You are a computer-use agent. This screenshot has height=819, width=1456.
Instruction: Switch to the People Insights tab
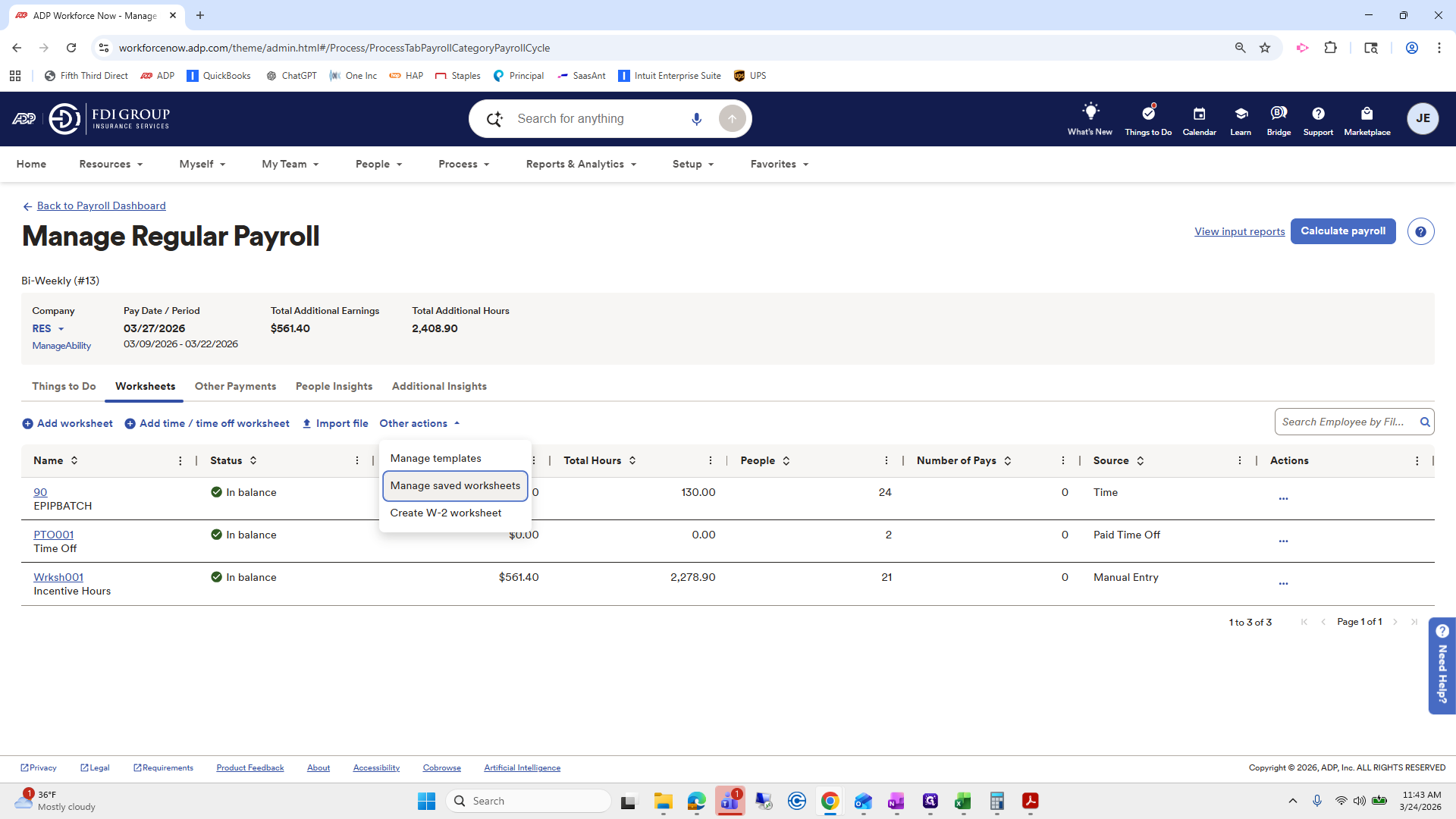tap(334, 386)
